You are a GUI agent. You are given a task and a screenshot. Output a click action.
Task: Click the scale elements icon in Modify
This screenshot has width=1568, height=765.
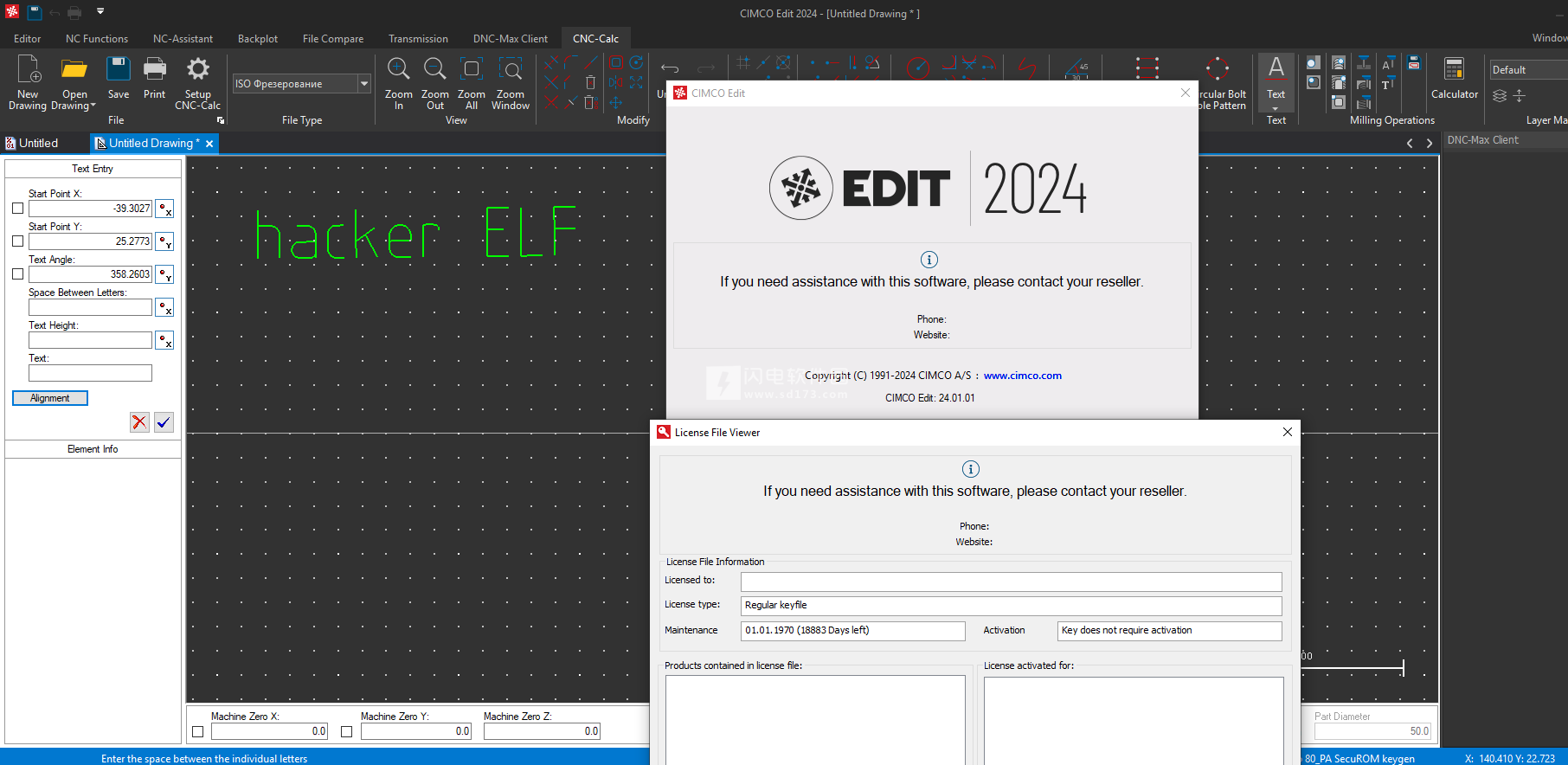[x=636, y=82]
